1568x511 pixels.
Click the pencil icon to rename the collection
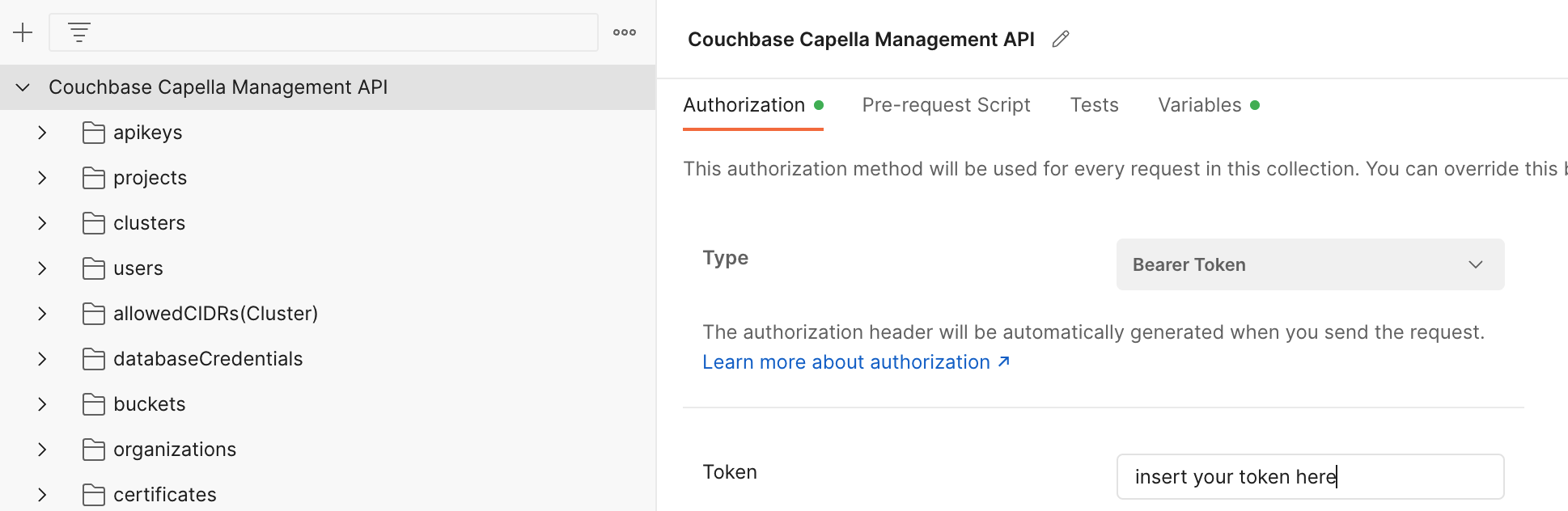(1061, 38)
